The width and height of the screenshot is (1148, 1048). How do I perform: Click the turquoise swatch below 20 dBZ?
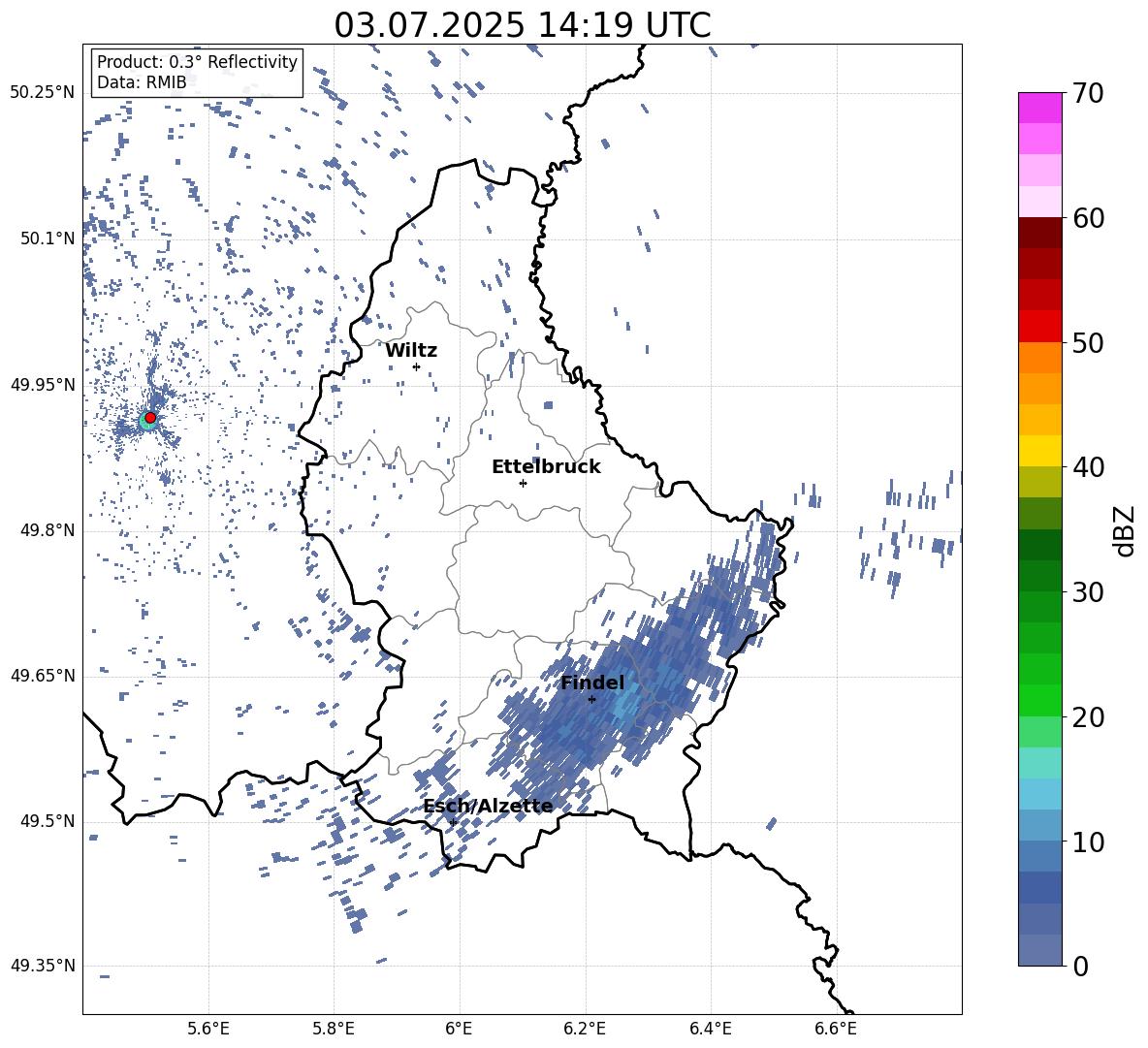click(x=1039, y=763)
